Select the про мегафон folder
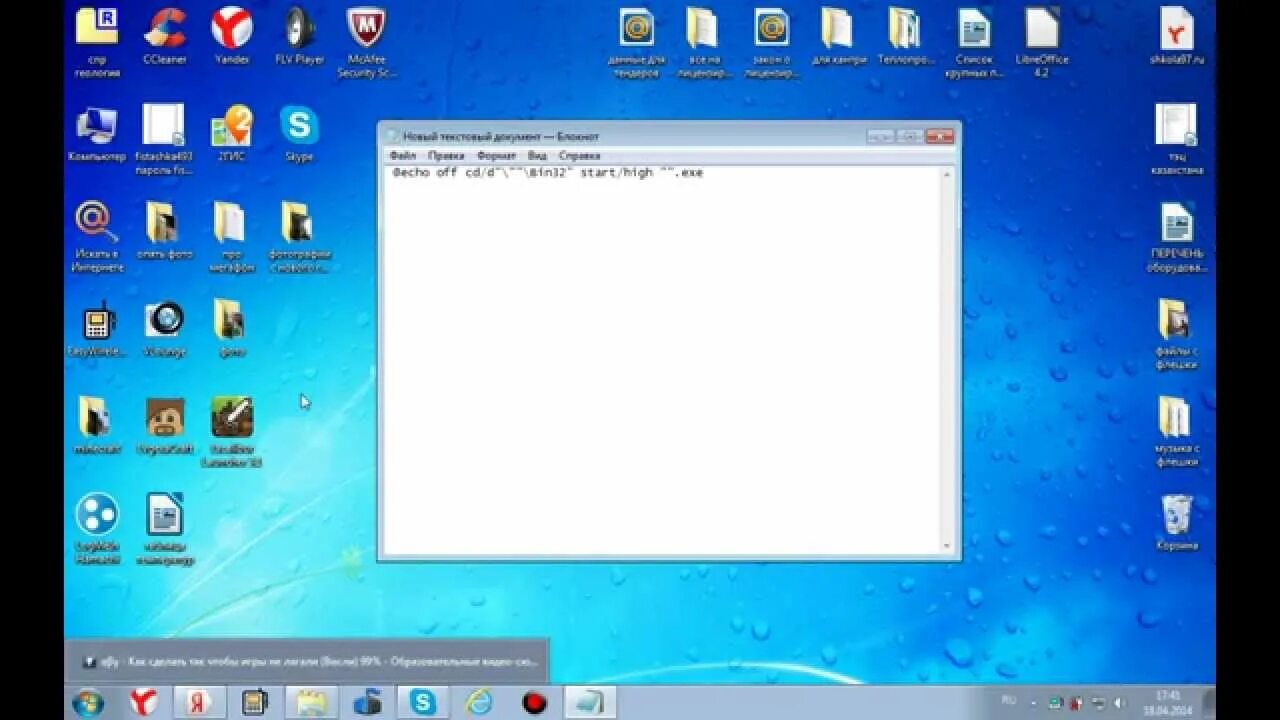 [x=231, y=238]
